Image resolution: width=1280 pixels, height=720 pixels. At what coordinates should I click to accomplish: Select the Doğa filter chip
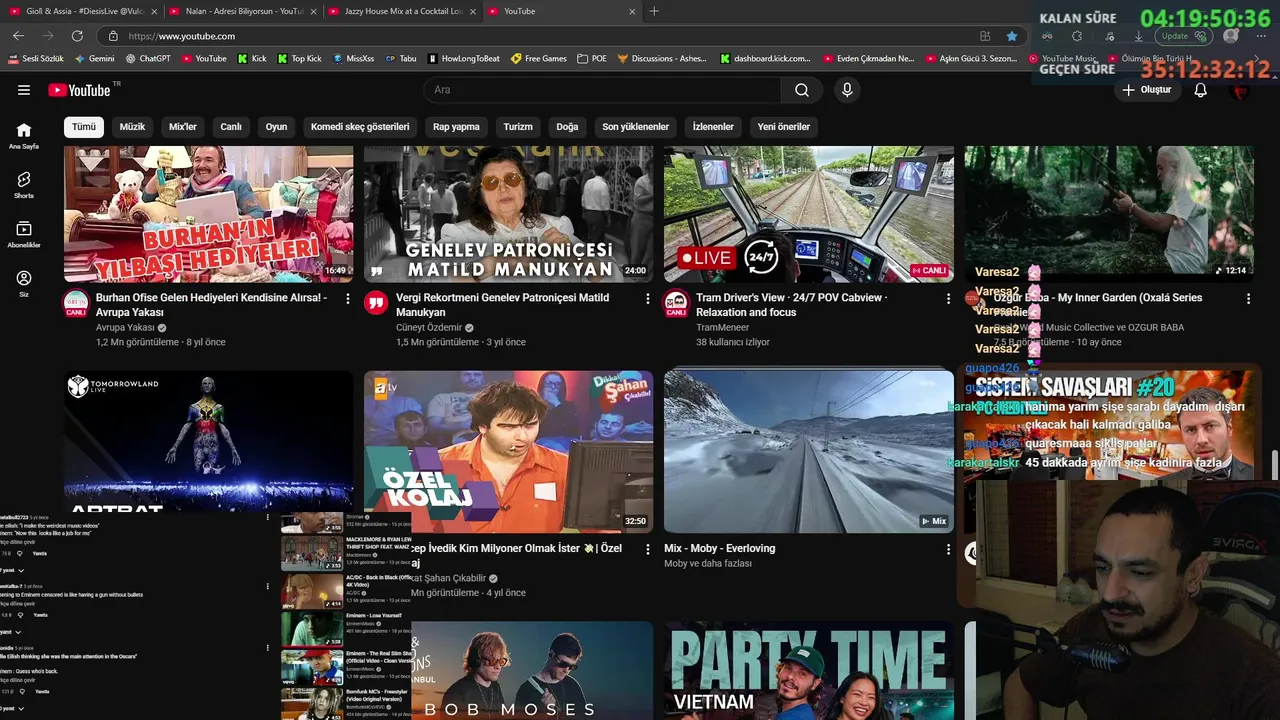tap(567, 127)
